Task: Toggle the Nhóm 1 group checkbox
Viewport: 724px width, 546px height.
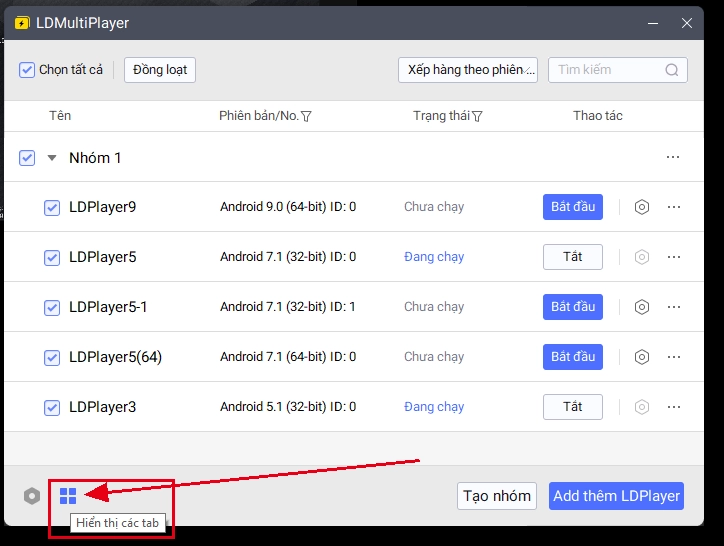Action: (x=27, y=158)
